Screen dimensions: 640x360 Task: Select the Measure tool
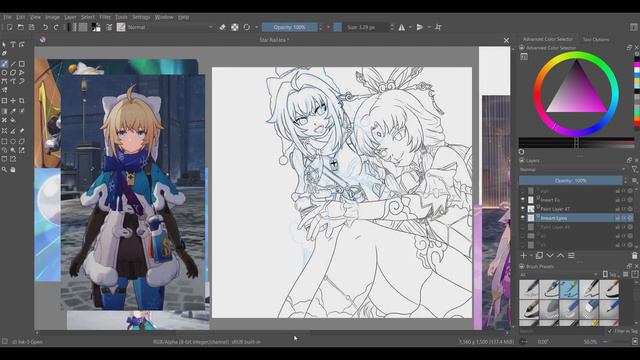13,131
